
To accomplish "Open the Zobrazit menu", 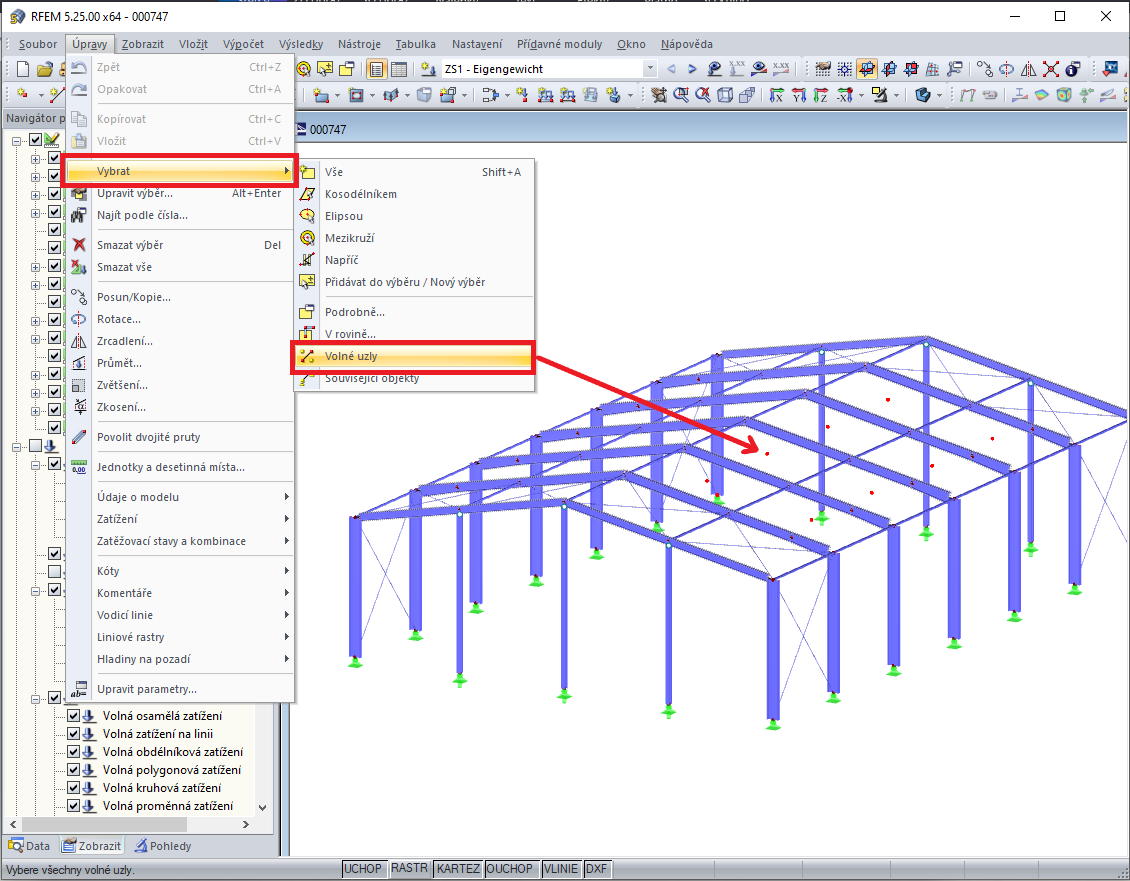I will [143, 44].
